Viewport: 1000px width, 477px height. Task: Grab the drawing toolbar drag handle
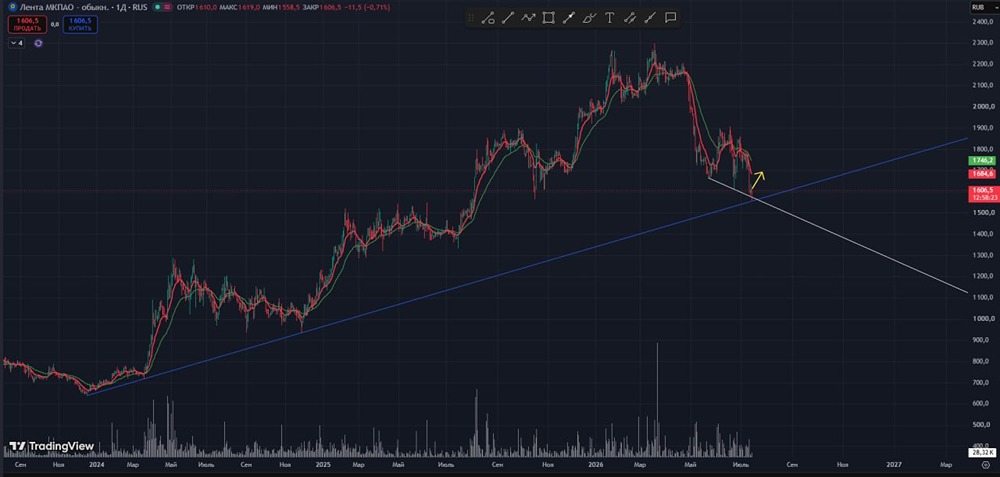[x=471, y=18]
